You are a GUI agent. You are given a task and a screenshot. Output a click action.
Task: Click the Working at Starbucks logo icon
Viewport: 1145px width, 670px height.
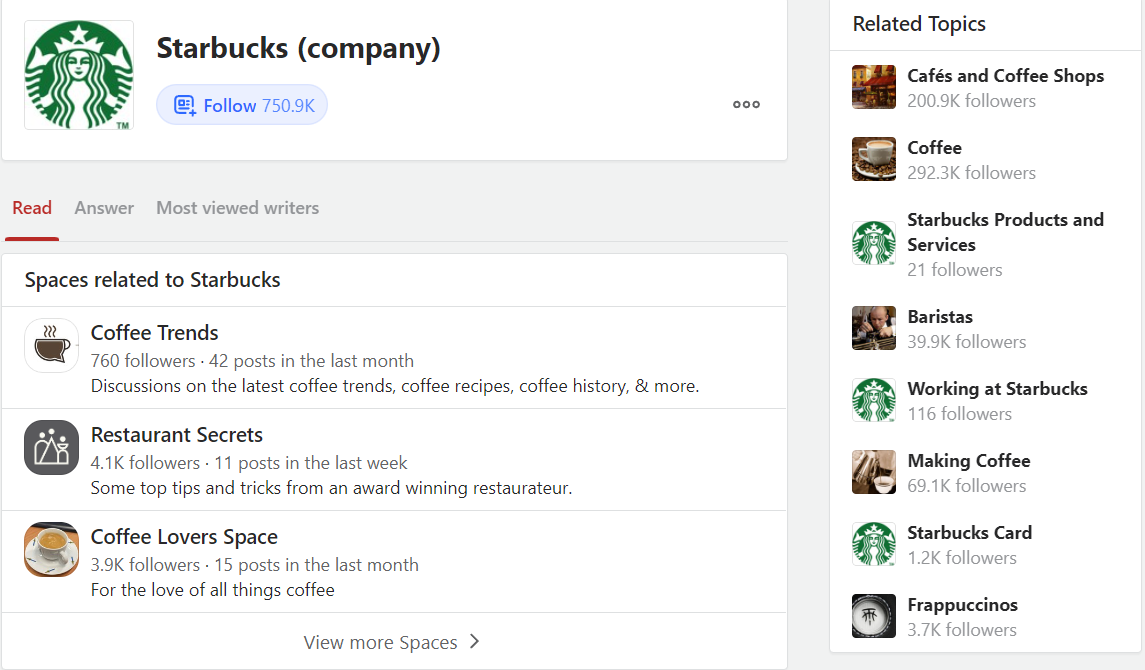point(873,400)
